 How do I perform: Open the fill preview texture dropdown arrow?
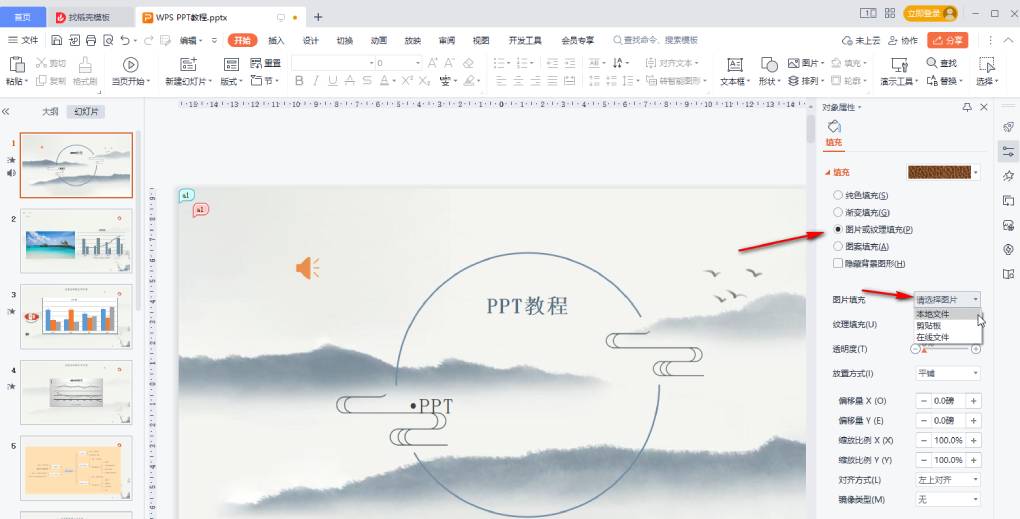(976, 172)
